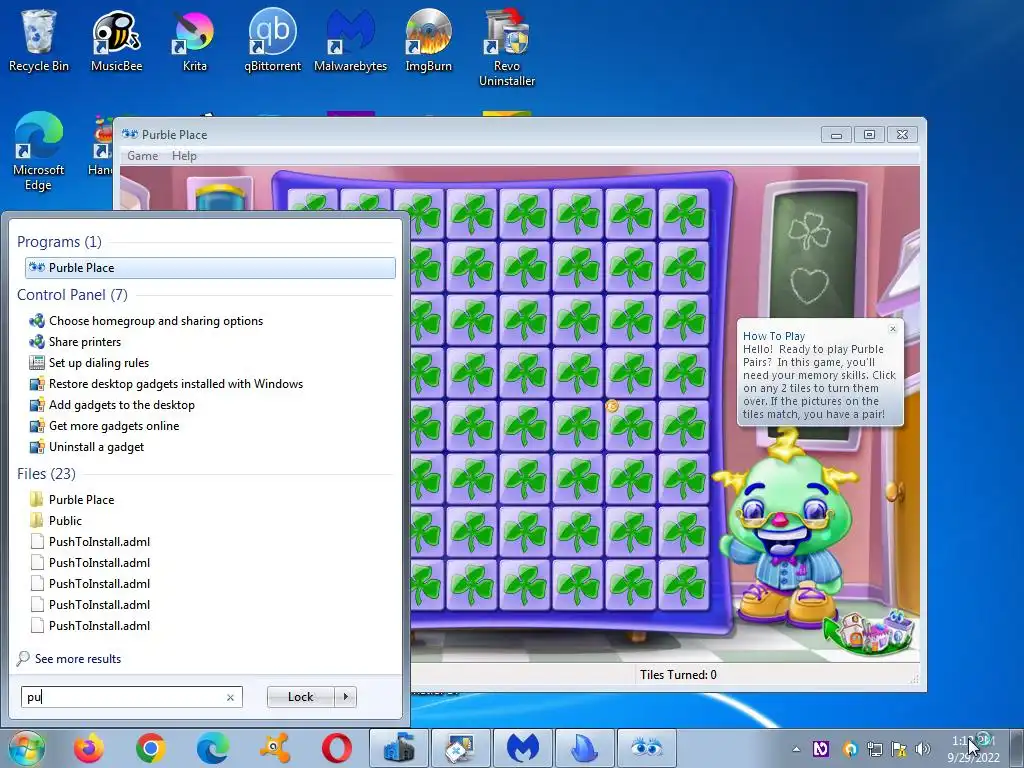Open Avast from the taskbar
This screenshot has height=768, width=1024.
point(275,748)
